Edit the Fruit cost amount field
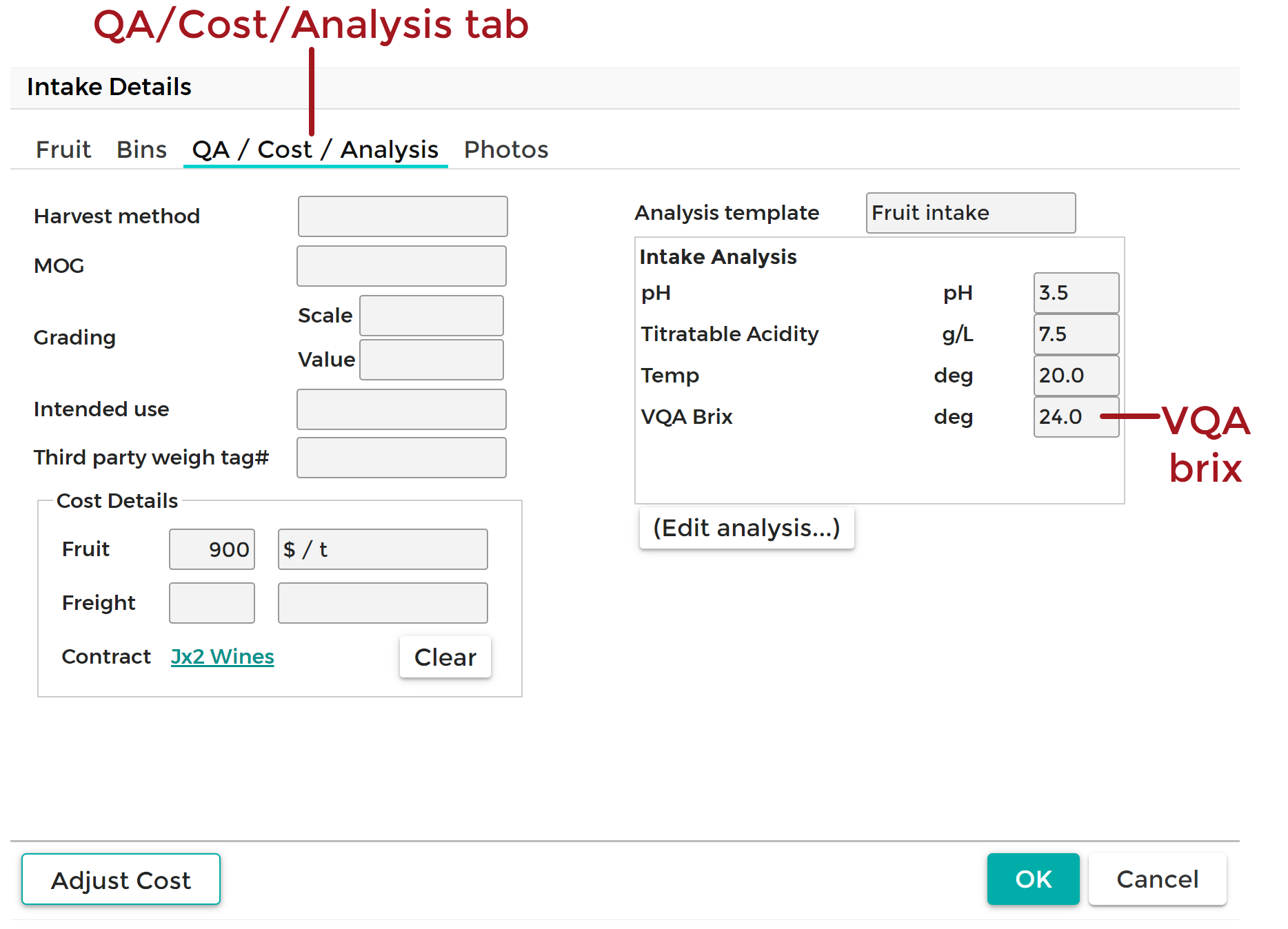 click(212, 549)
